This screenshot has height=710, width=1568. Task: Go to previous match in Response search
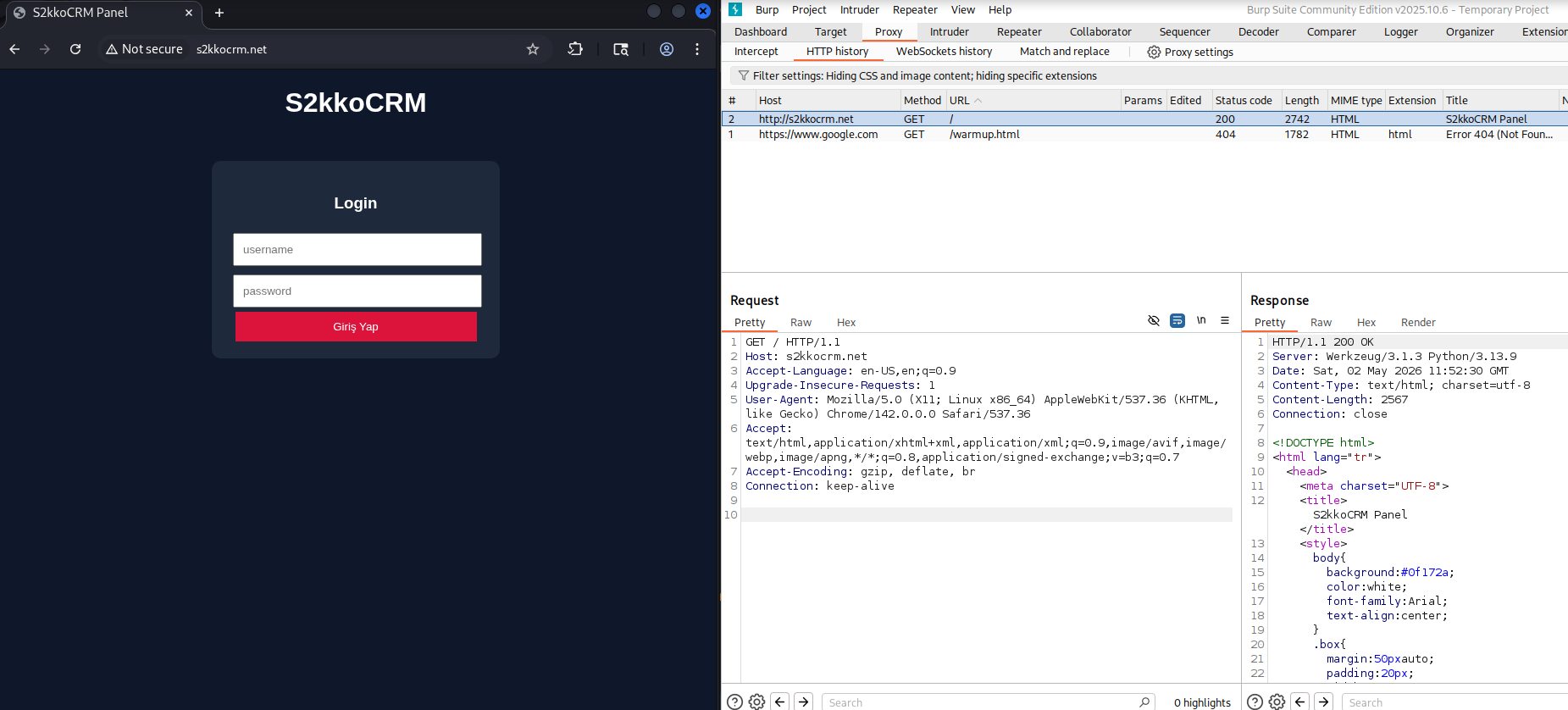[x=1301, y=702]
